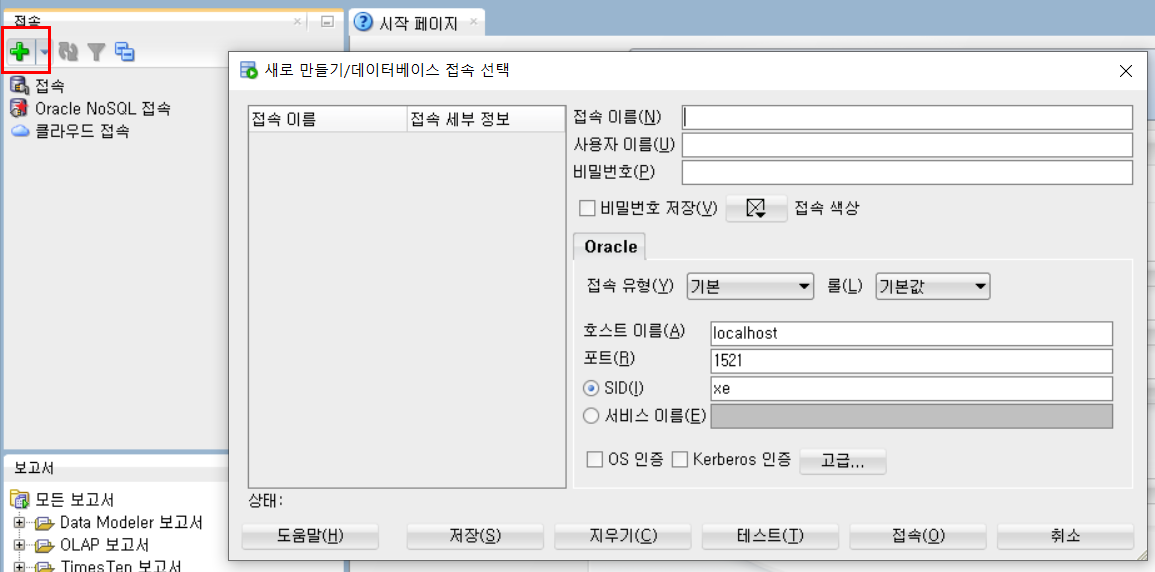Click the dialog title database icon
Screen dimensions: 1155x572
click(249, 71)
